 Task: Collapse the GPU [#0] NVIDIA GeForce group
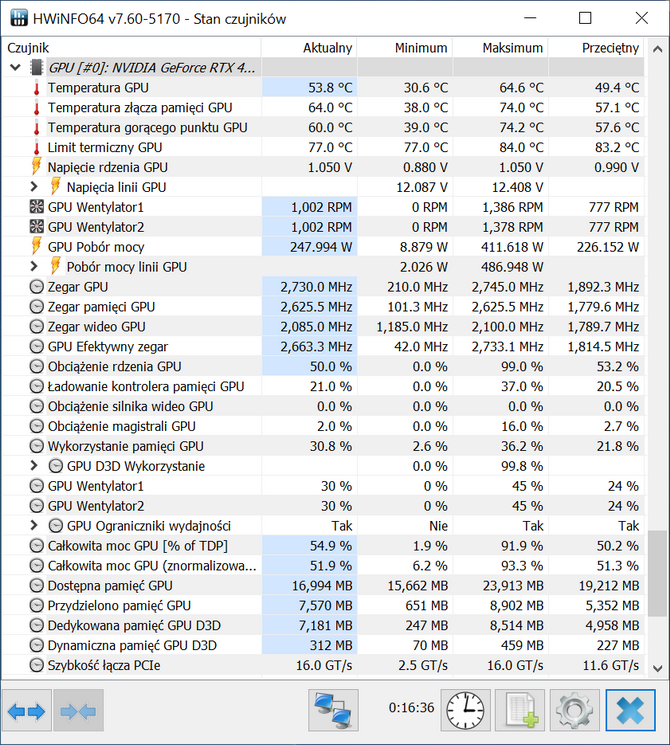(15, 67)
